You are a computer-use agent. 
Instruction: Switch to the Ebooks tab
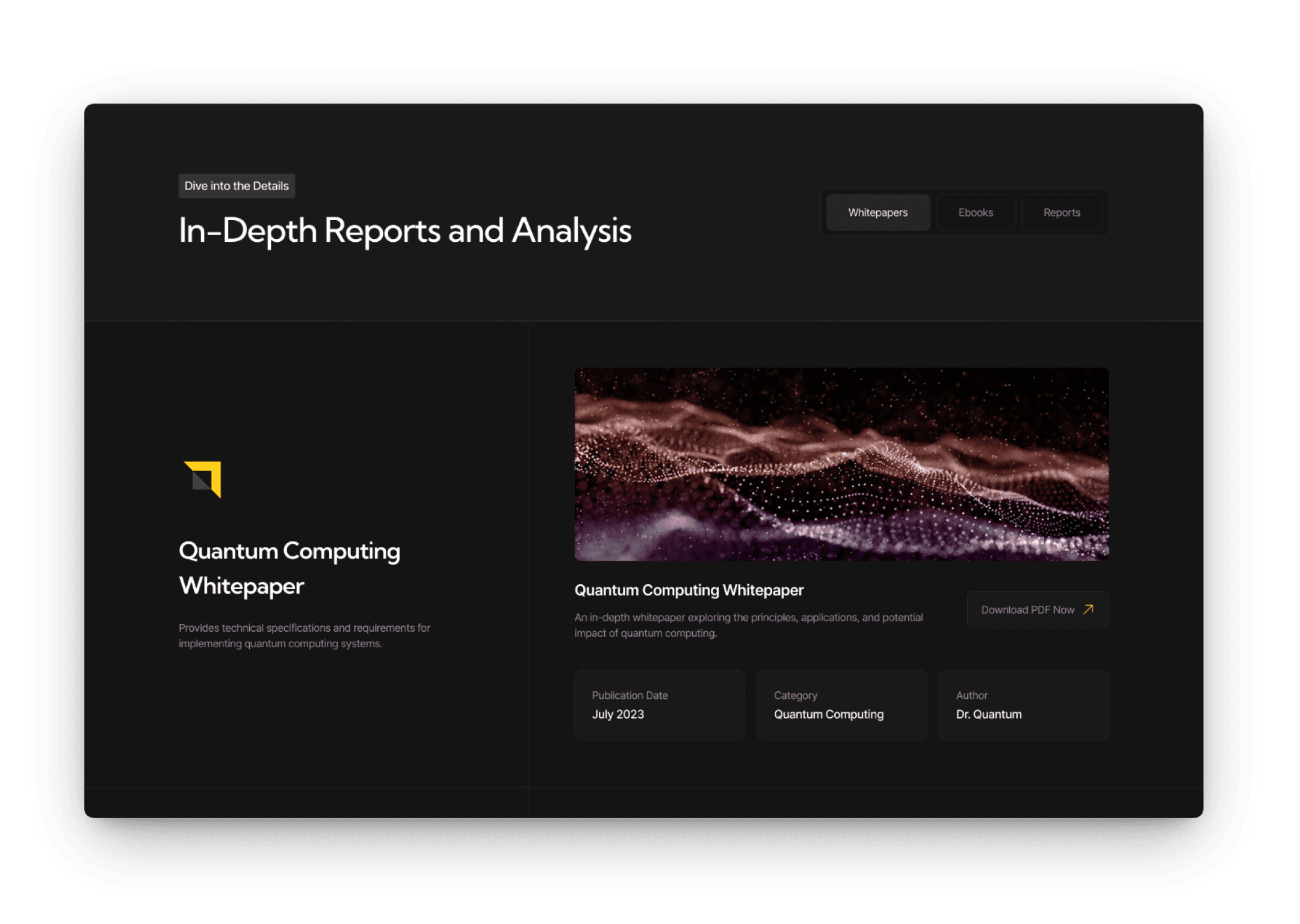[976, 212]
